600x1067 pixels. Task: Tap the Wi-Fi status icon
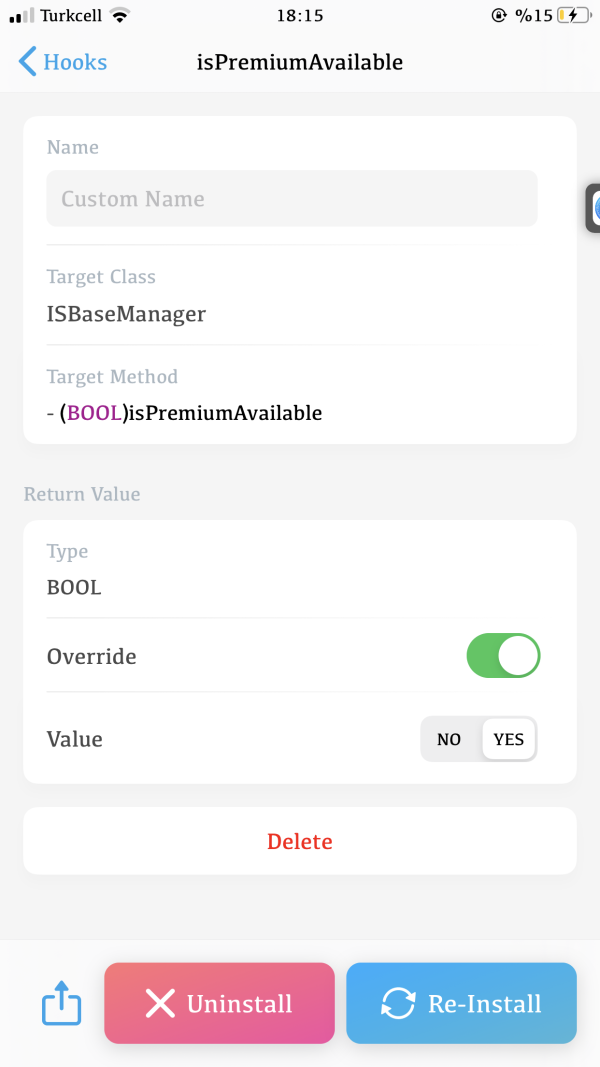120,16
